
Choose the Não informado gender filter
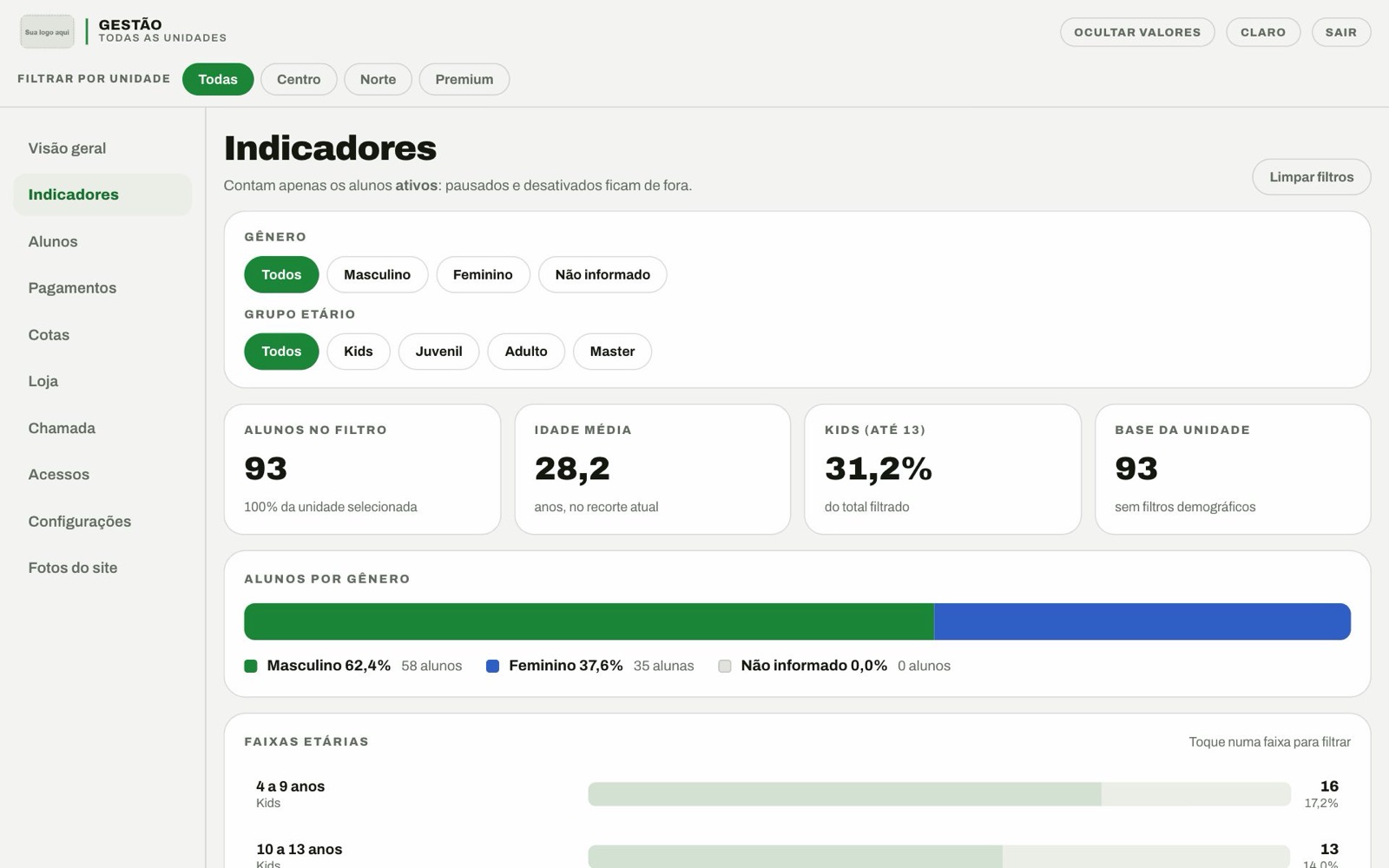tap(602, 274)
